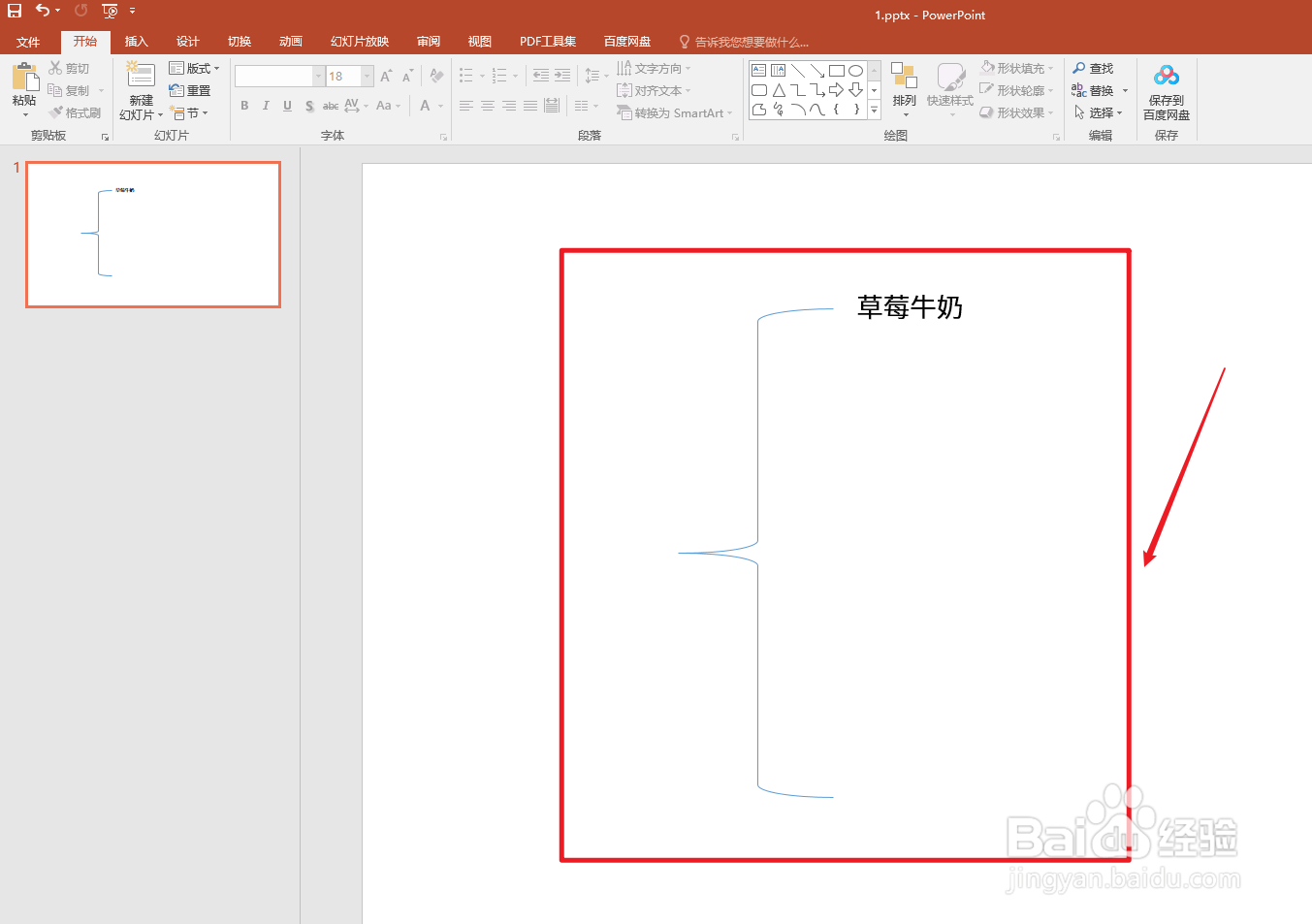Screen dimensions: 1312x924
Task: Switch to PDF工具集 tab
Action: click(x=548, y=42)
